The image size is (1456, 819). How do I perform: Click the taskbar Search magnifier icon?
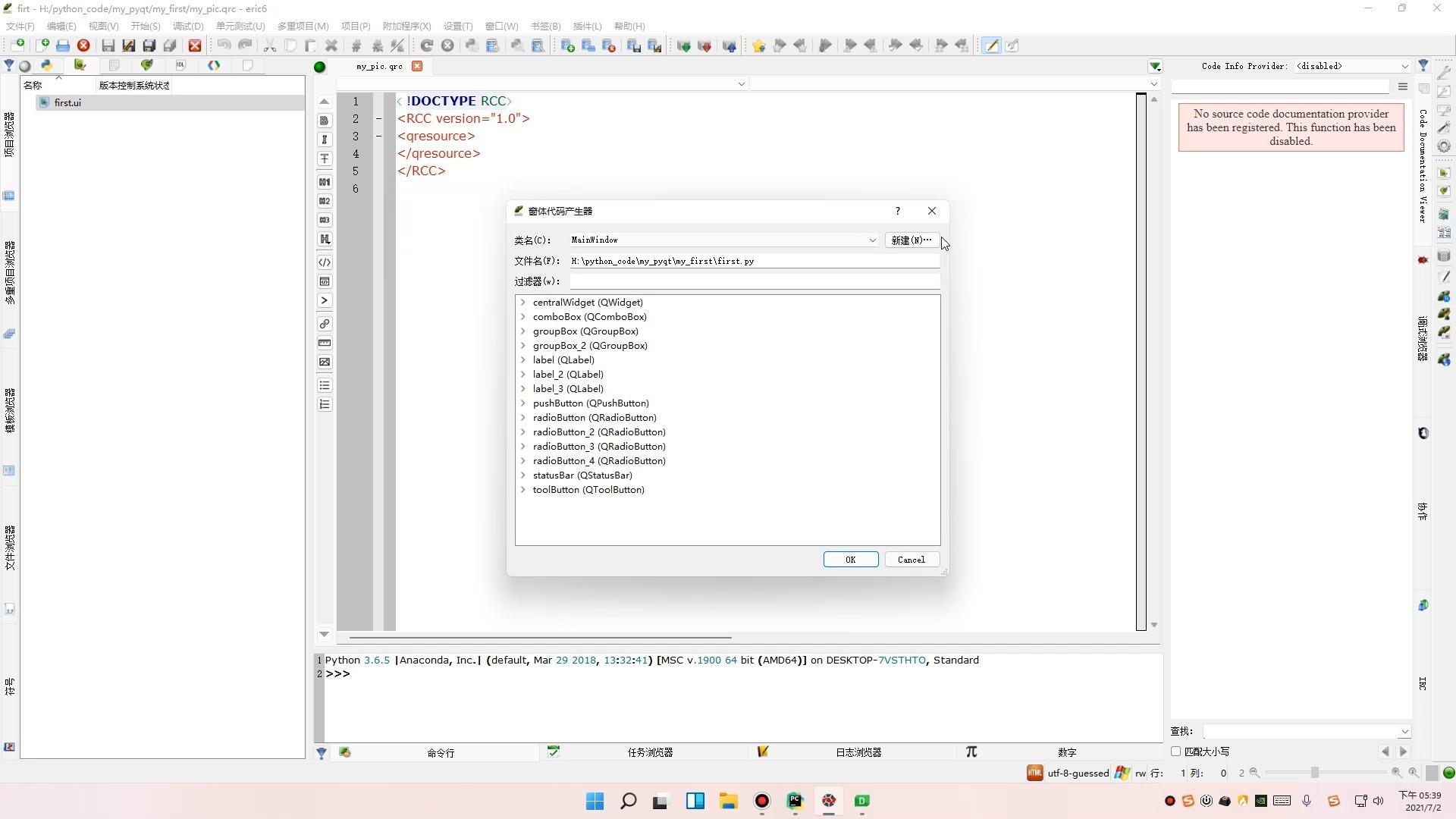click(628, 801)
